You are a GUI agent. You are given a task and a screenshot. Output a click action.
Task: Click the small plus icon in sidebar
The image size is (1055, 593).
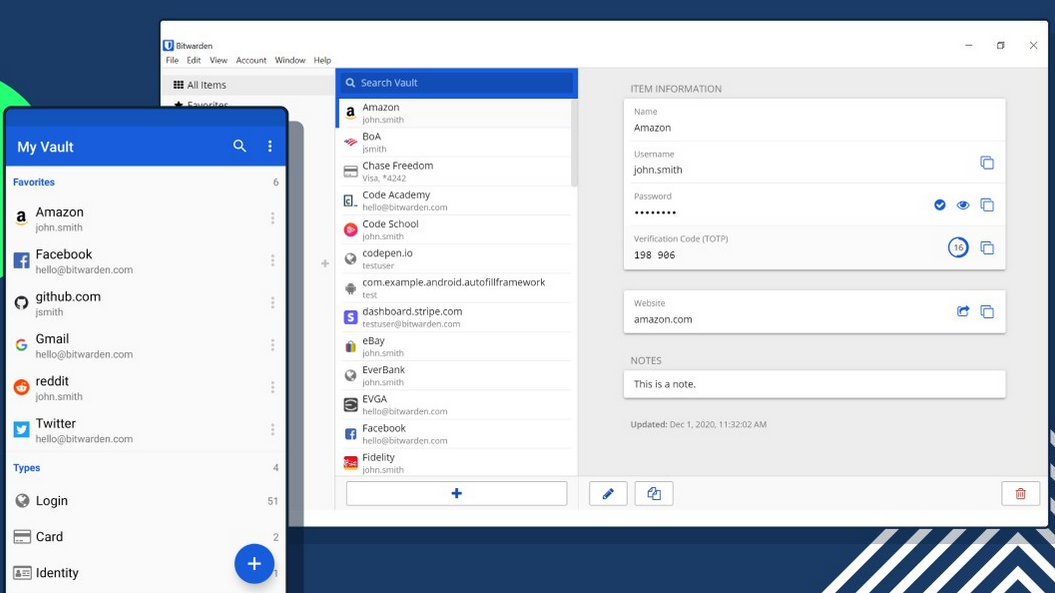coord(325,263)
